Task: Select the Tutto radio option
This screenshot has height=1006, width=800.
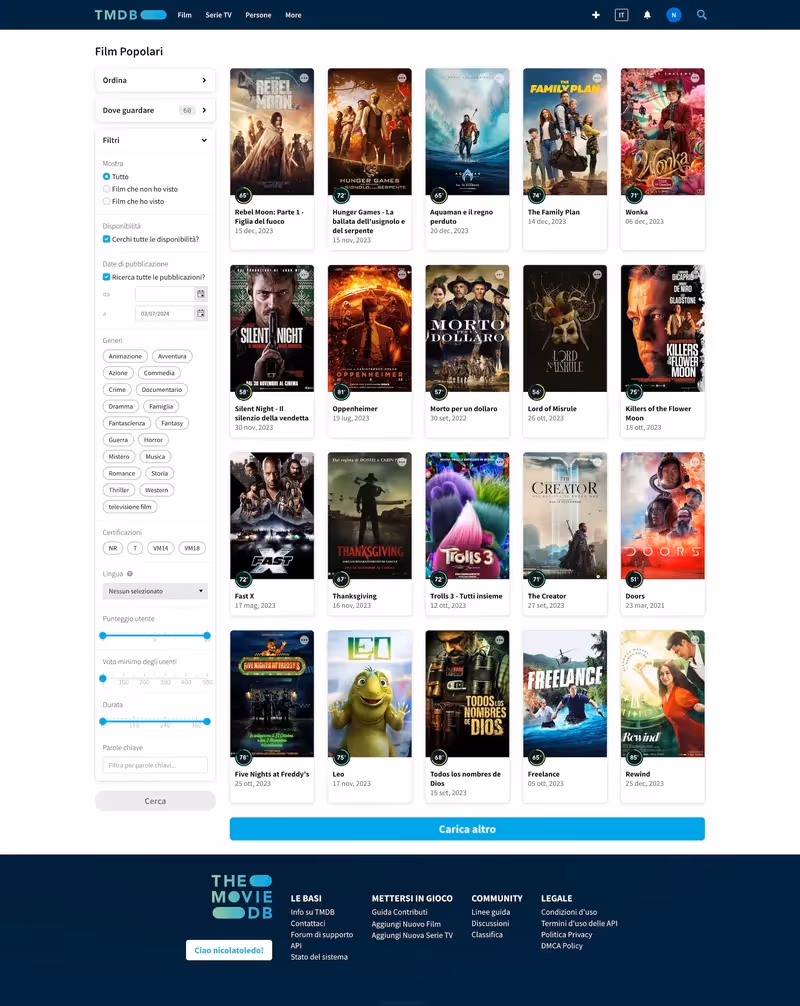Action: 106,176
